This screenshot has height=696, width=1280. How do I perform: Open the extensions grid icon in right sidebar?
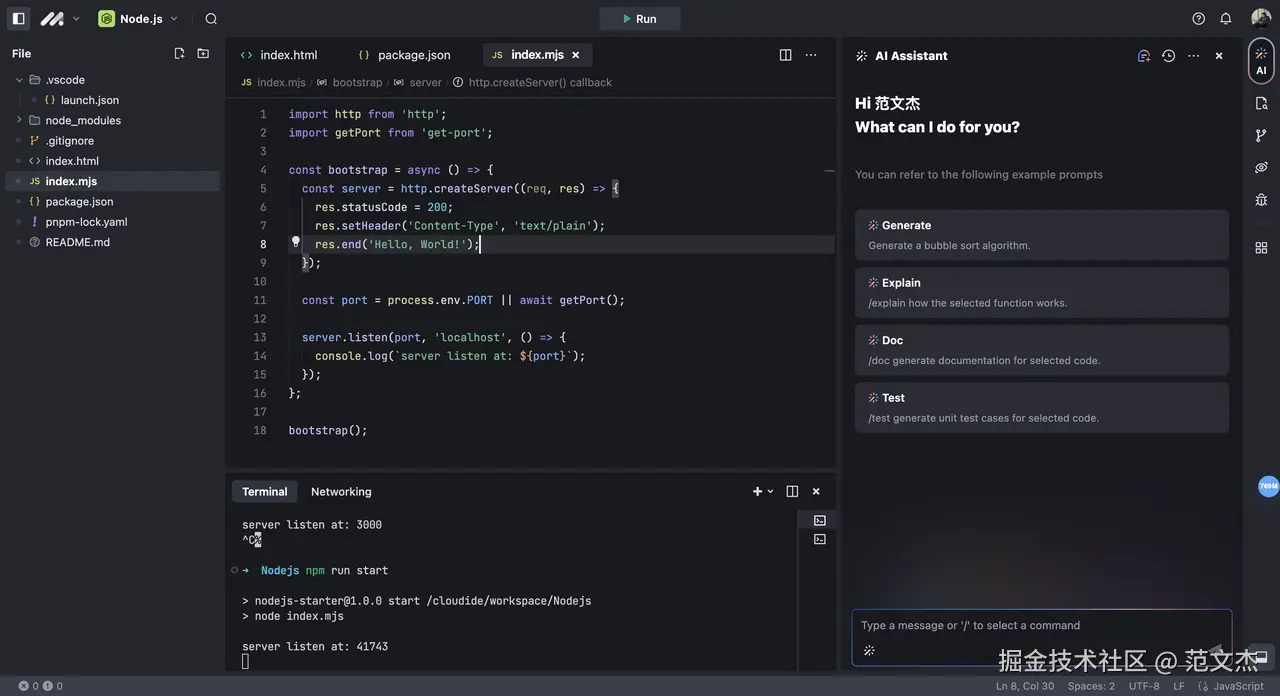click(1261, 247)
